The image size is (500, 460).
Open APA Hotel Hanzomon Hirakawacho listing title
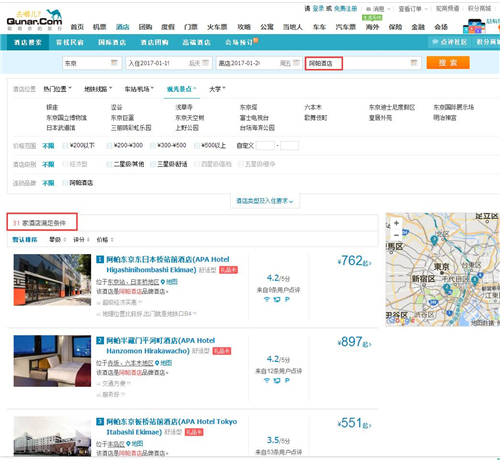pos(160,346)
